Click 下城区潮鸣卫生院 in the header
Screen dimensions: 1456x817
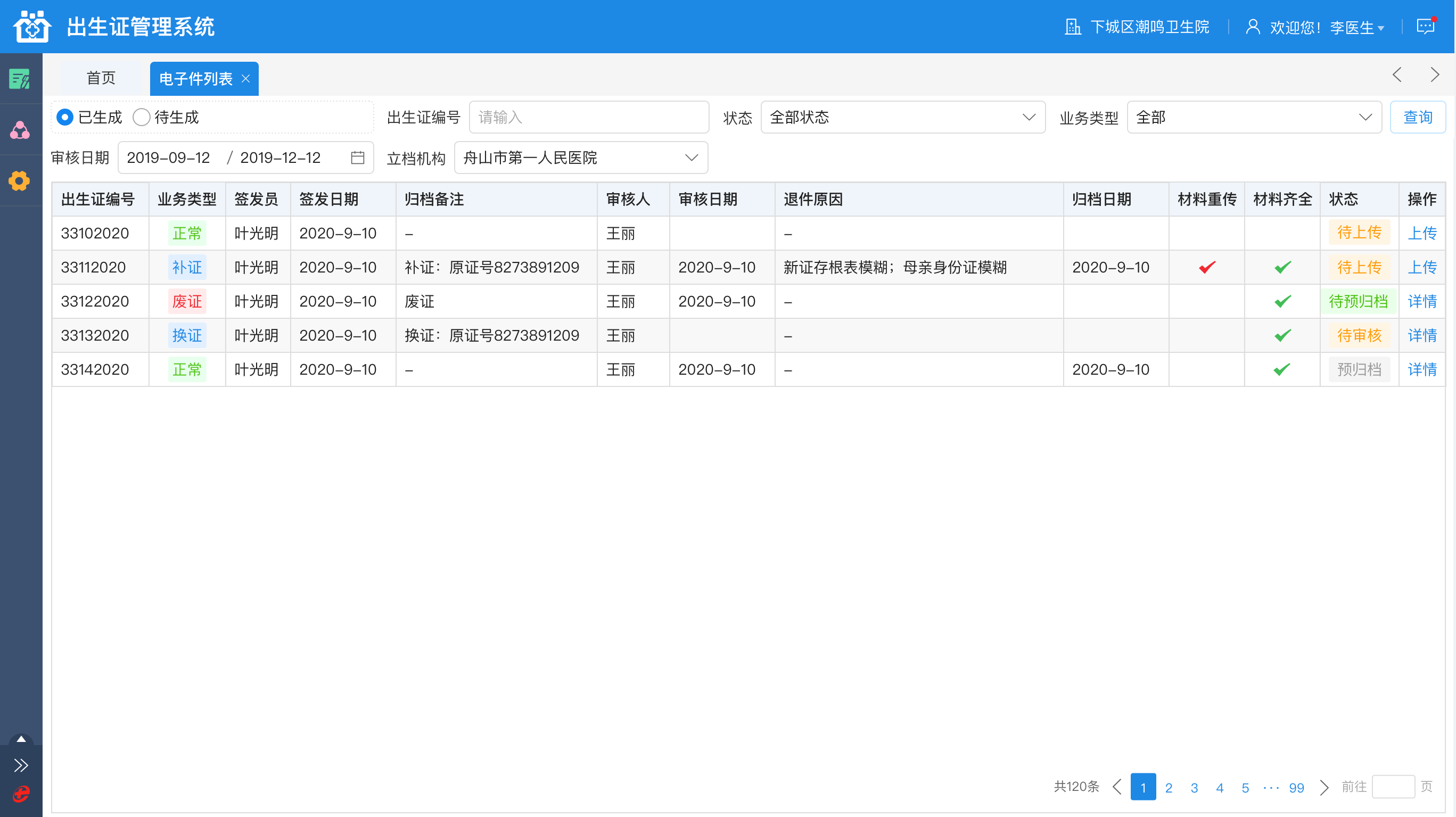(x=1150, y=27)
